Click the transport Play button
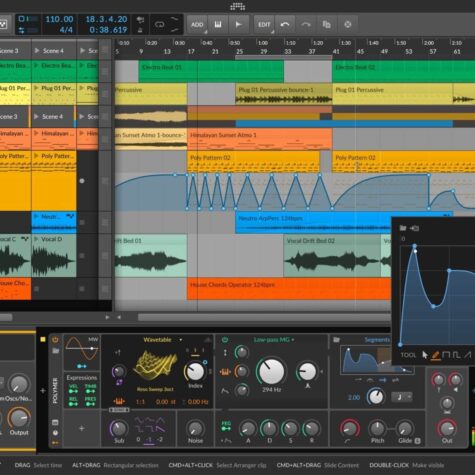This screenshot has height=475, width=475. pos(238,24)
